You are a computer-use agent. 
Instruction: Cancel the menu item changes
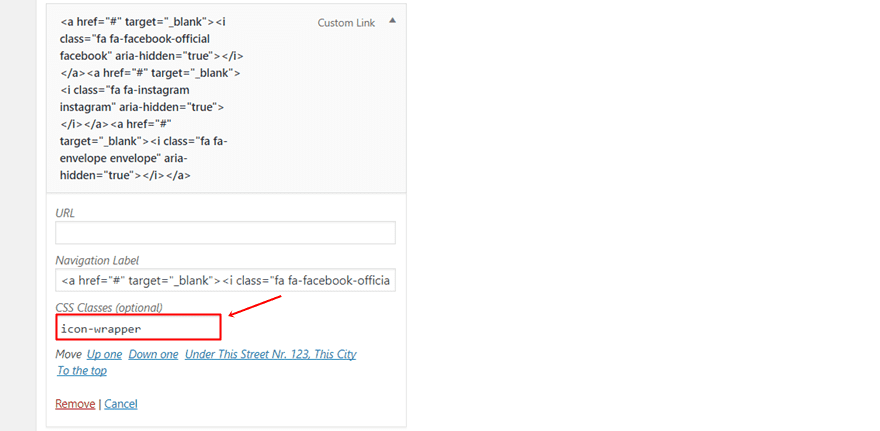pos(121,404)
